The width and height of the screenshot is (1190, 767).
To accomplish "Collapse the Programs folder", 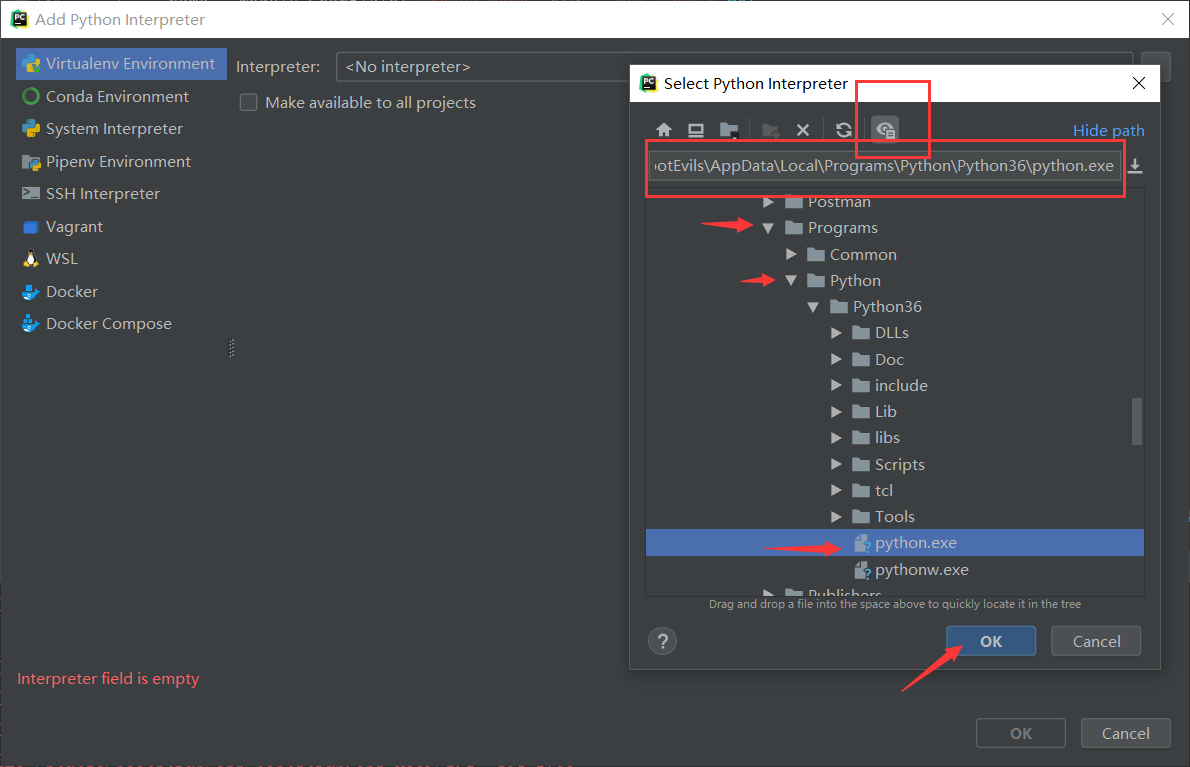I will coord(768,228).
